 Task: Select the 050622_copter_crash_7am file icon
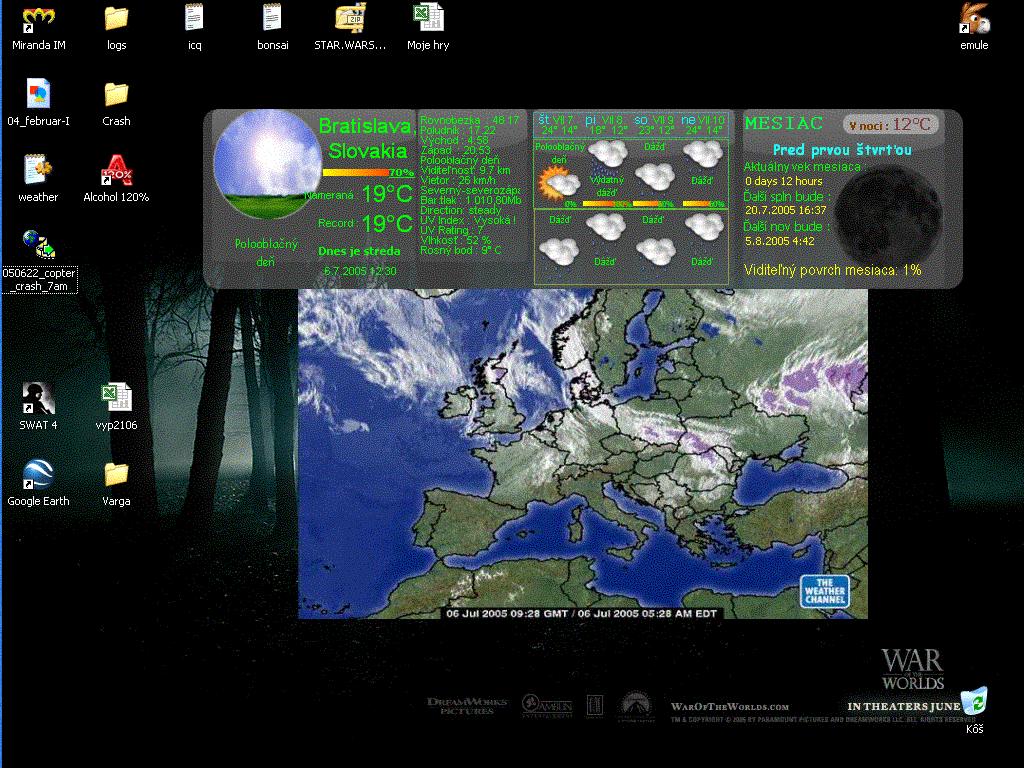click(39, 261)
